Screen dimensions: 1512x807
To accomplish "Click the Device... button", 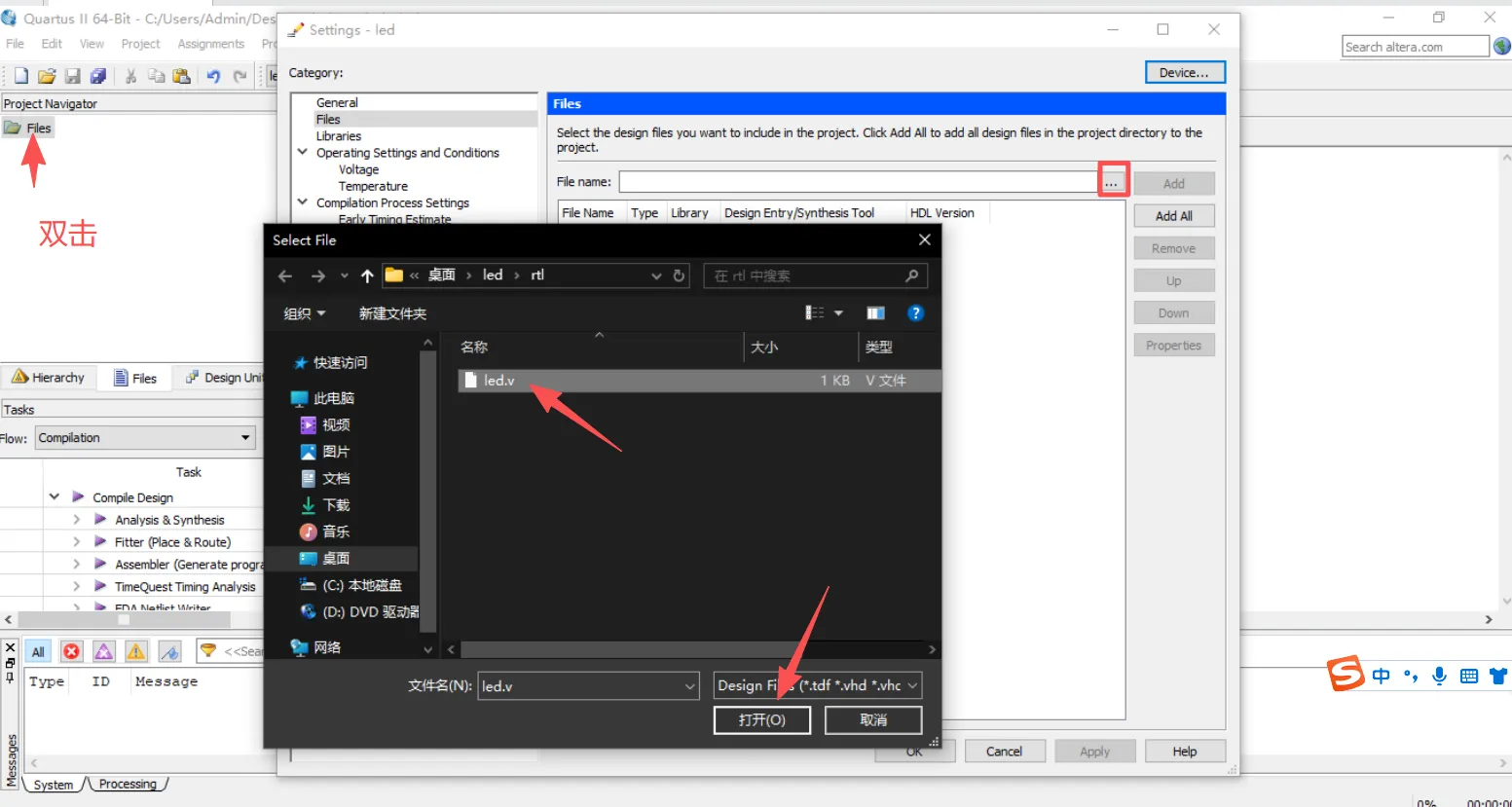I will point(1185,72).
